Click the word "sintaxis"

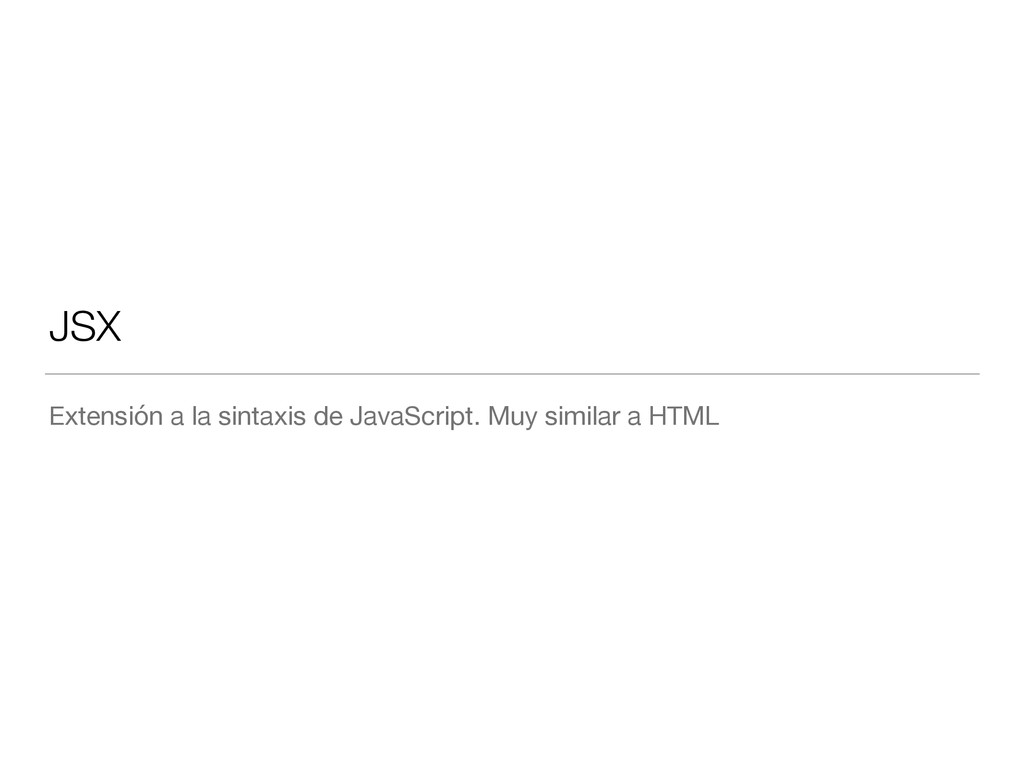point(262,416)
